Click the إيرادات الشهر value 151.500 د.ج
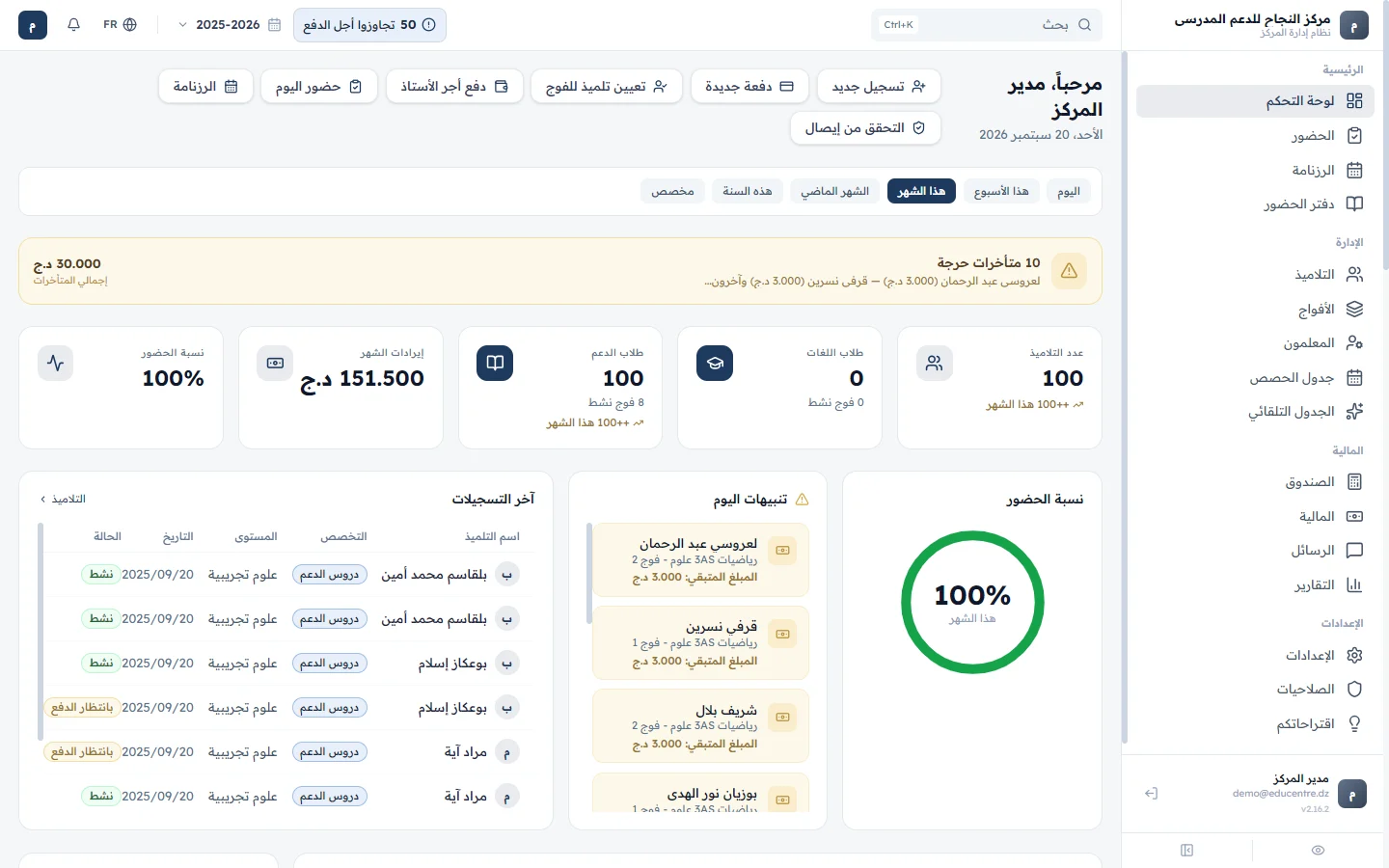Viewport: 1389px width, 868px height. coord(363,379)
